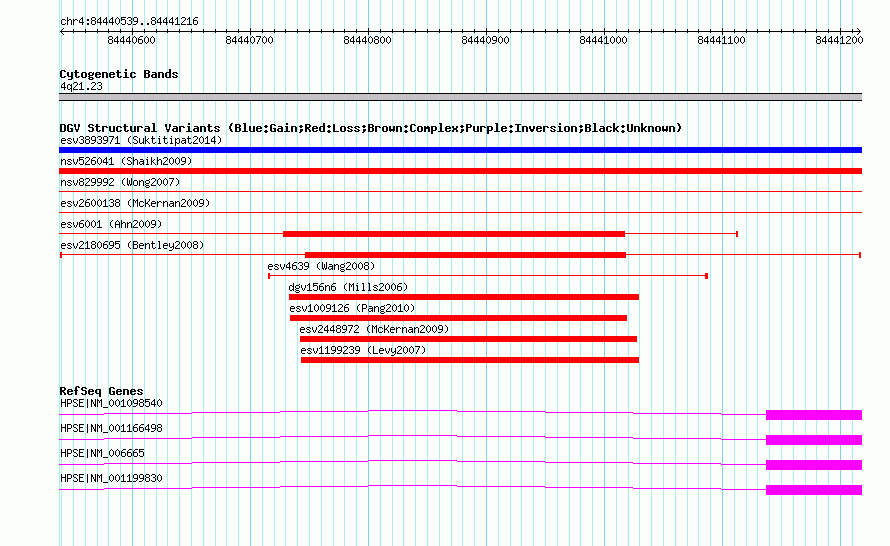Click the red bar under esv1199239

(x=470, y=360)
